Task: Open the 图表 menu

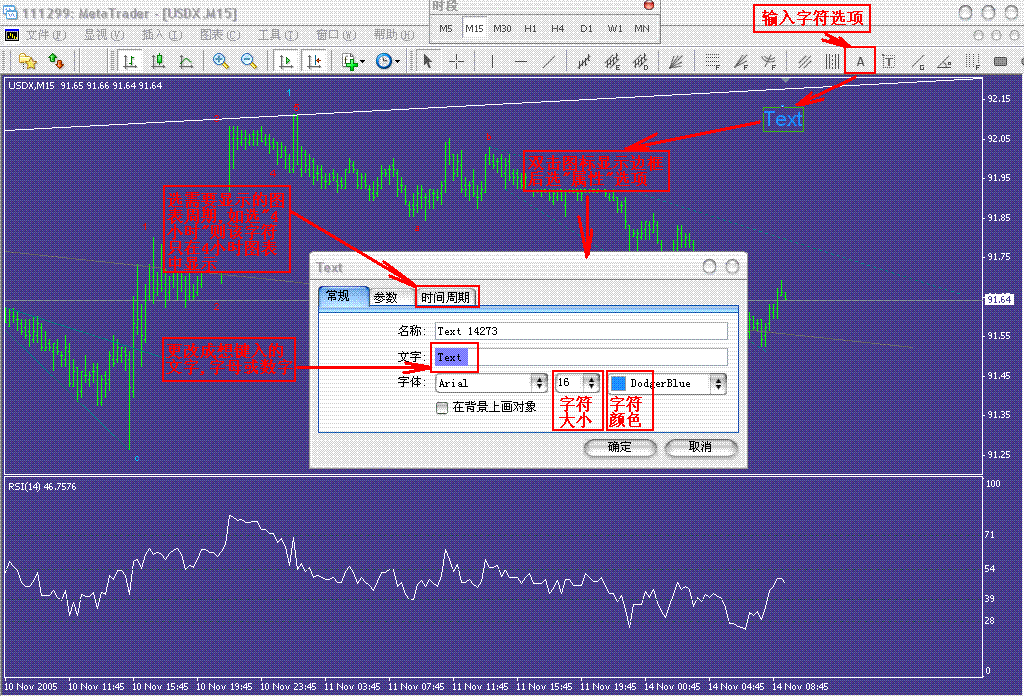Action: coord(220,35)
